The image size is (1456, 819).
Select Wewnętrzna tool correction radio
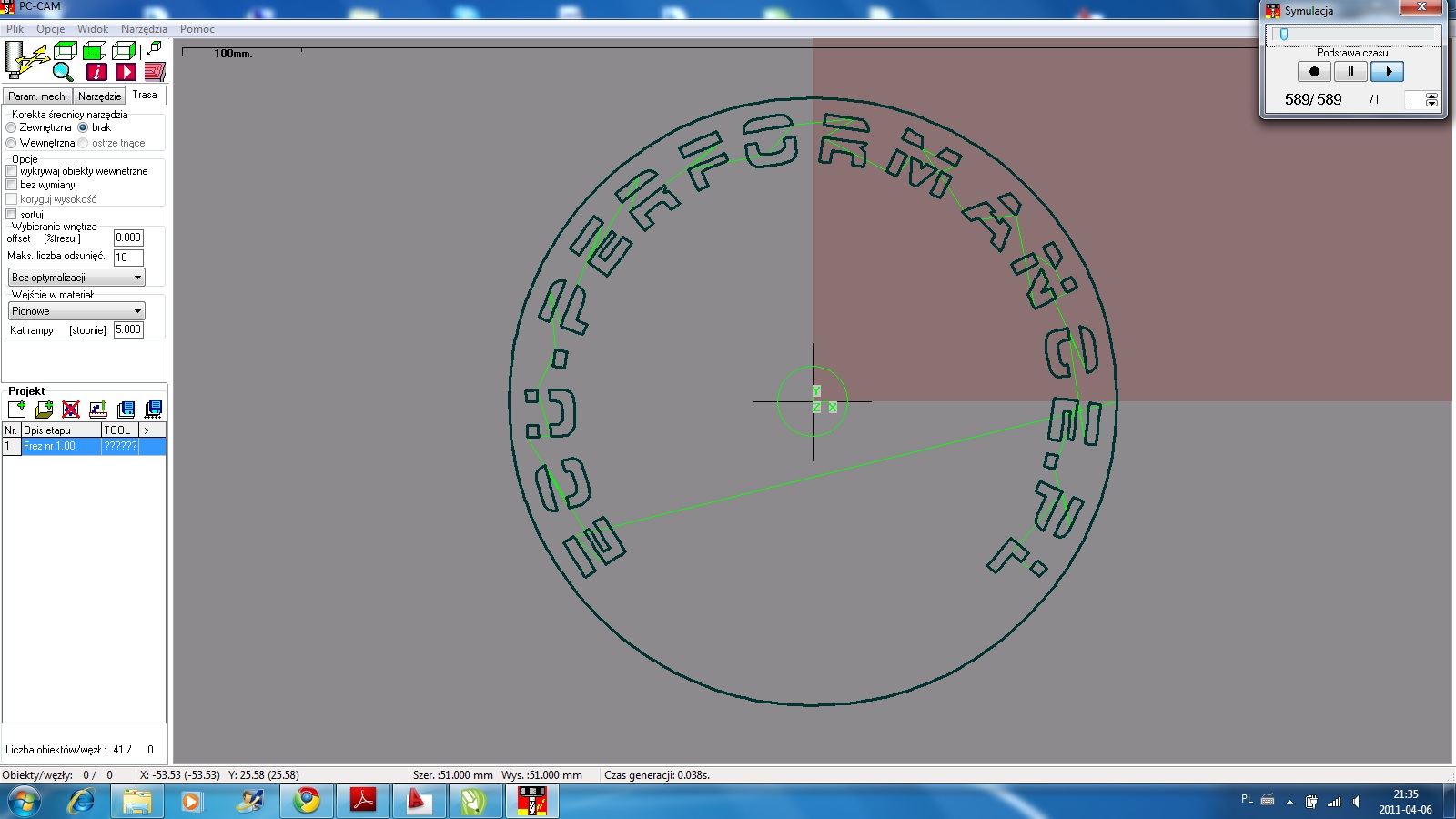point(11,143)
